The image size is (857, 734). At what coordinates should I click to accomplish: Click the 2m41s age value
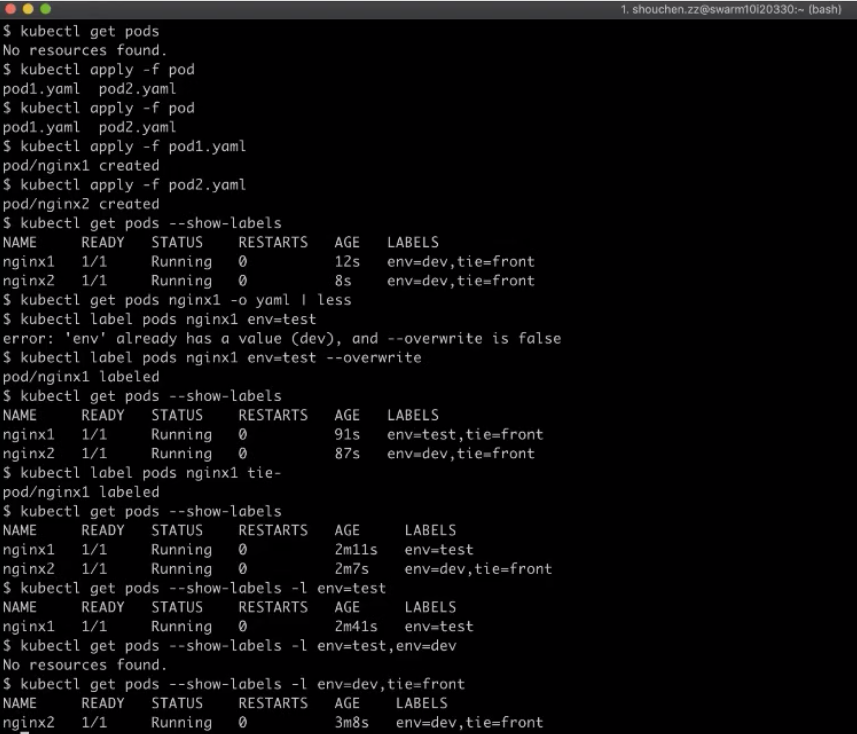click(x=356, y=626)
